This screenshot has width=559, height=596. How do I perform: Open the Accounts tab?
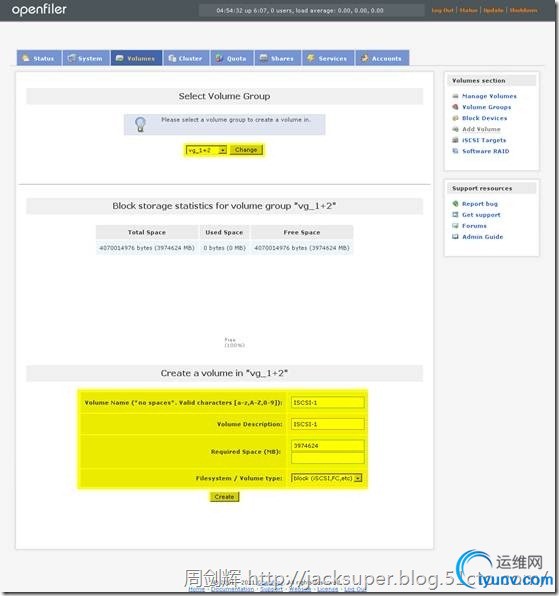(382, 58)
